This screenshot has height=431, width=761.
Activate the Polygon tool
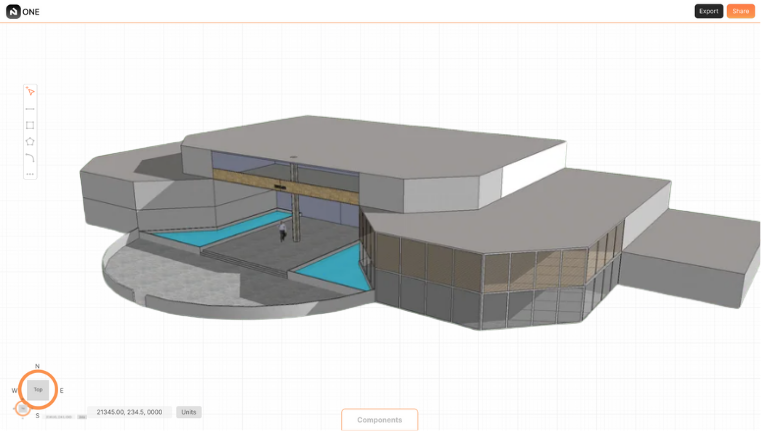click(30, 142)
